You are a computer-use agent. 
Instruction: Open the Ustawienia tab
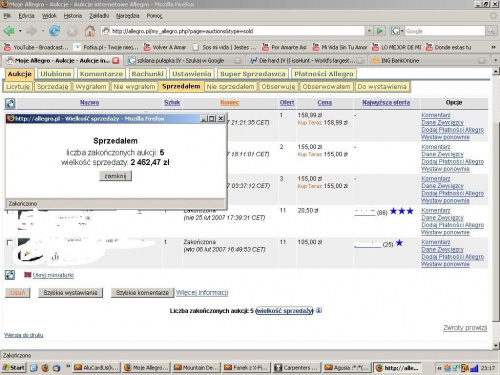pyautogui.click(x=192, y=74)
